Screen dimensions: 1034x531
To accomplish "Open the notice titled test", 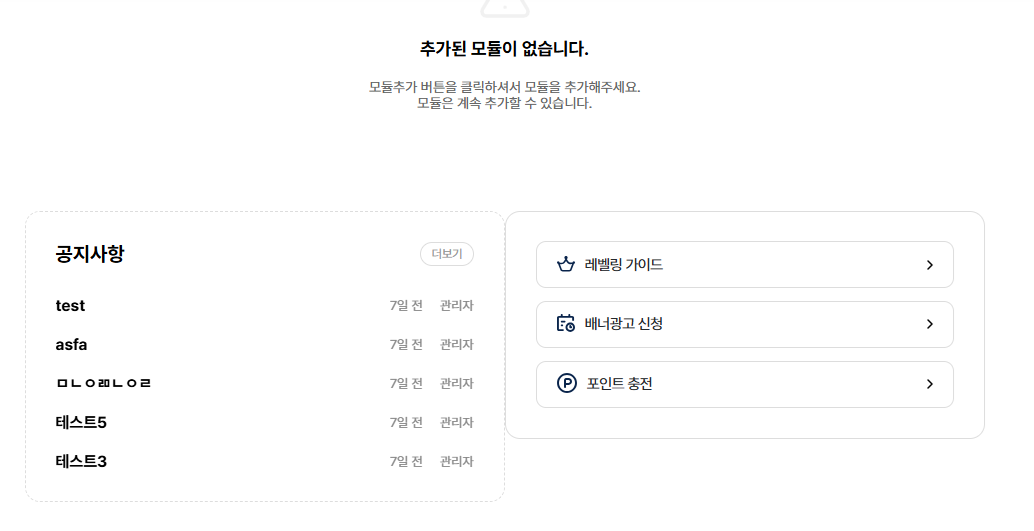I will click(70, 305).
